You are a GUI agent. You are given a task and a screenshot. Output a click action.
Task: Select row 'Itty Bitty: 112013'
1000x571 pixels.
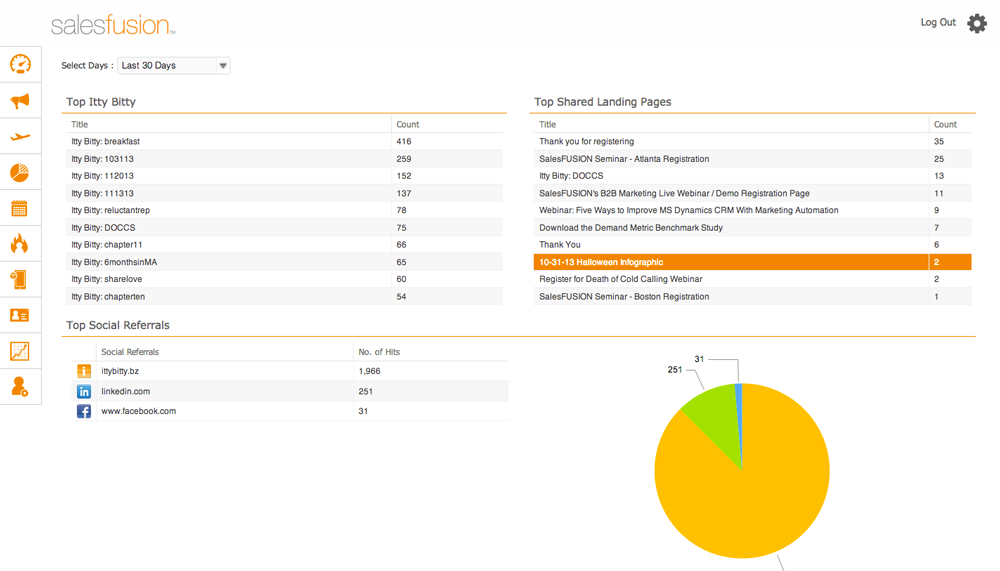pyautogui.click(x=284, y=176)
